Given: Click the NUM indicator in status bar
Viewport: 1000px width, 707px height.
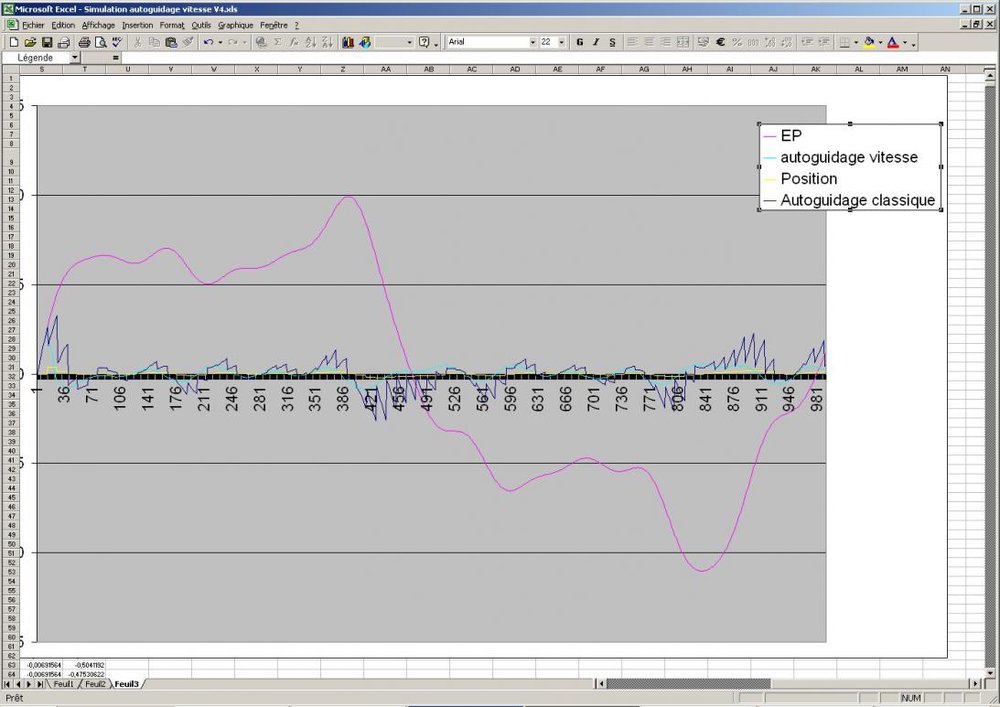Looking at the screenshot, I should point(911,698).
